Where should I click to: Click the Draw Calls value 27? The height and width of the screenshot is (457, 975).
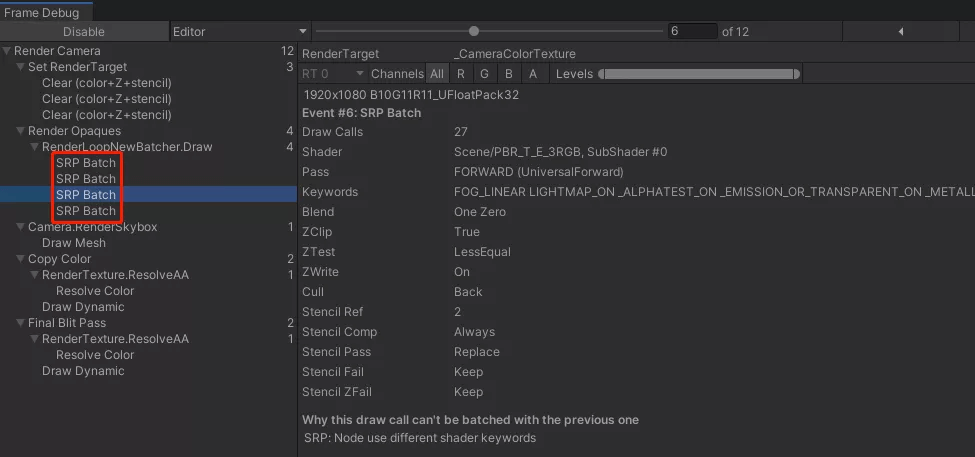(461, 132)
